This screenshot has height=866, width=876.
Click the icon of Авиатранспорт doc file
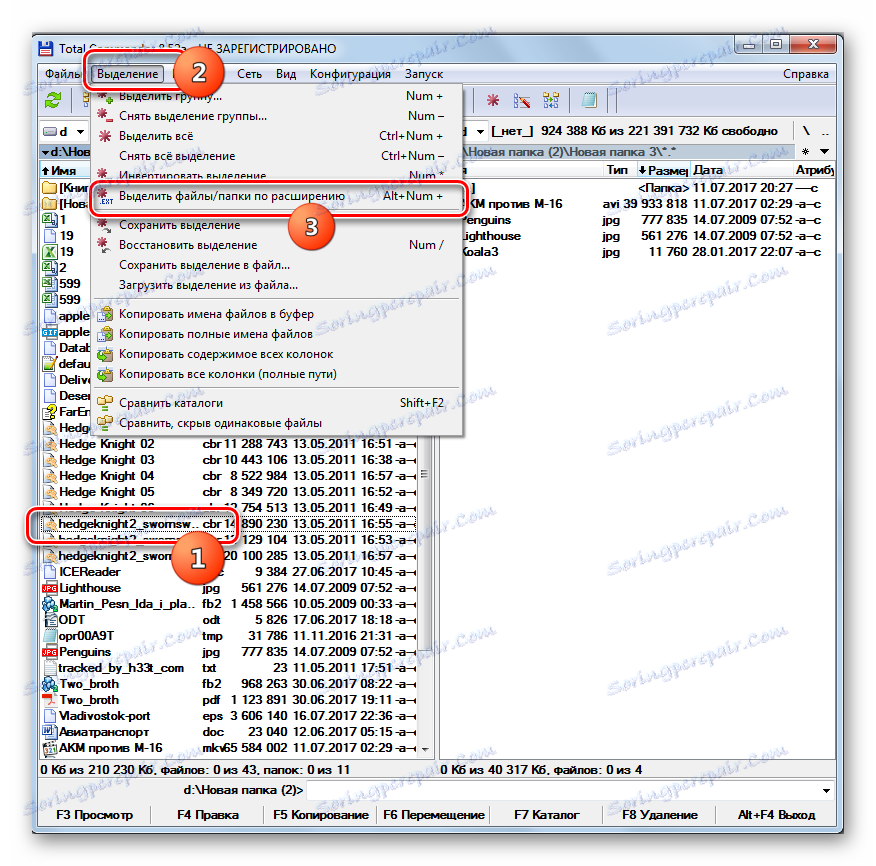click(50, 732)
